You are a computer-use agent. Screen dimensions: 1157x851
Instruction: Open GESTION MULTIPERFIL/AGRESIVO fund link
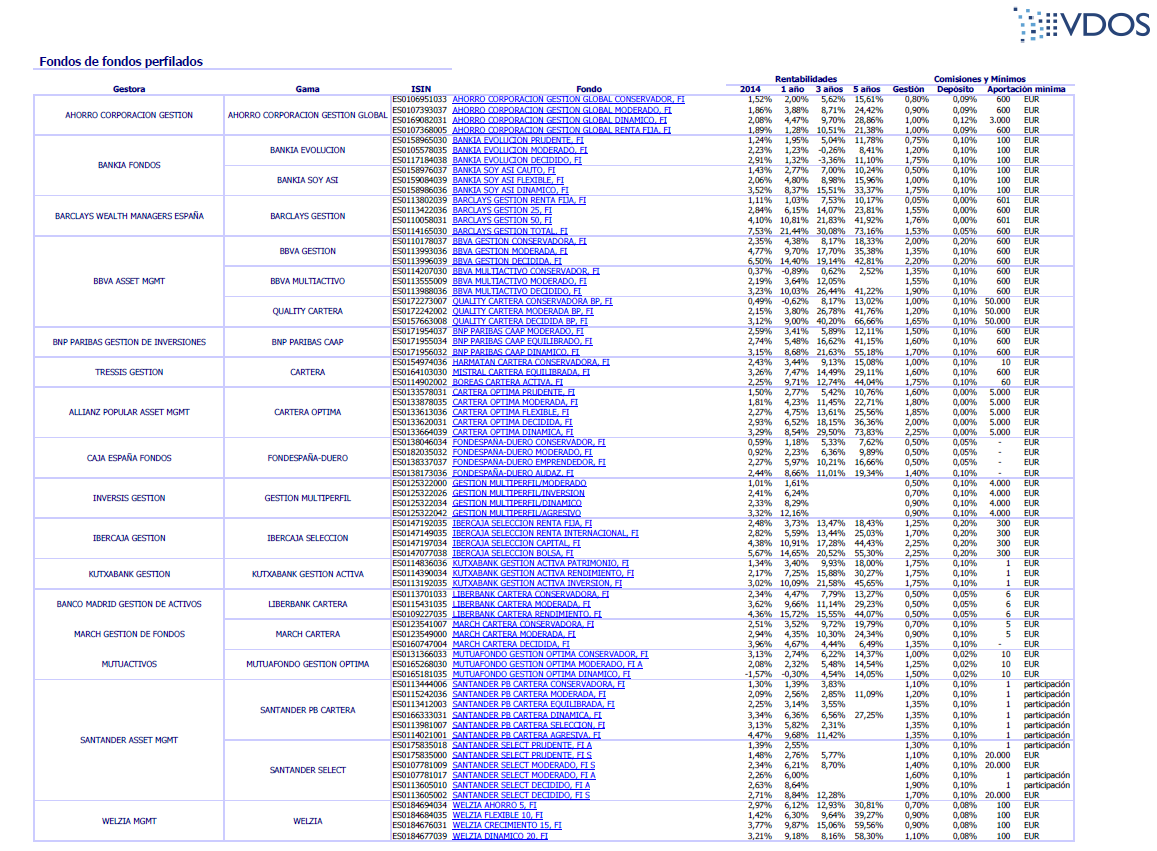pos(519,513)
